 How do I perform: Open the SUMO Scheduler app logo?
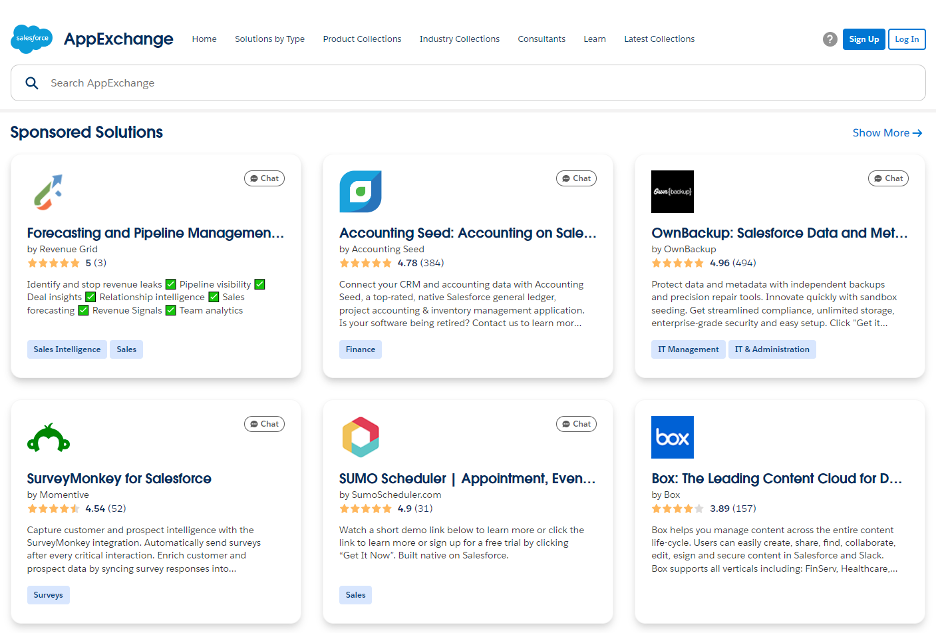[361, 437]
